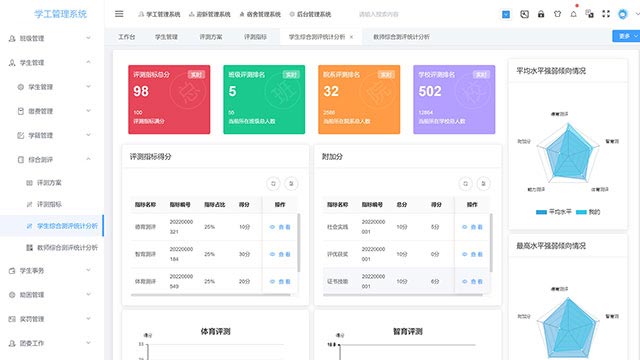Click the 团委工作 sidebar icon
Viewport: 640px width, 360px height.
click(12, 343)
